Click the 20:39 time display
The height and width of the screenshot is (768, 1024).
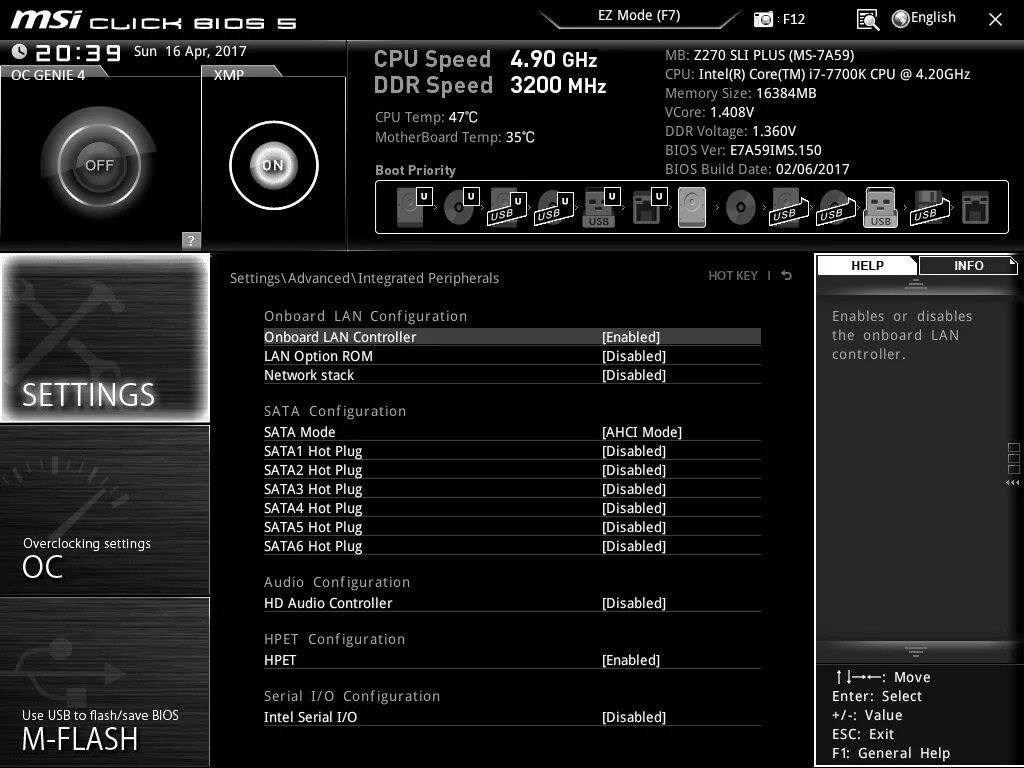78,52
